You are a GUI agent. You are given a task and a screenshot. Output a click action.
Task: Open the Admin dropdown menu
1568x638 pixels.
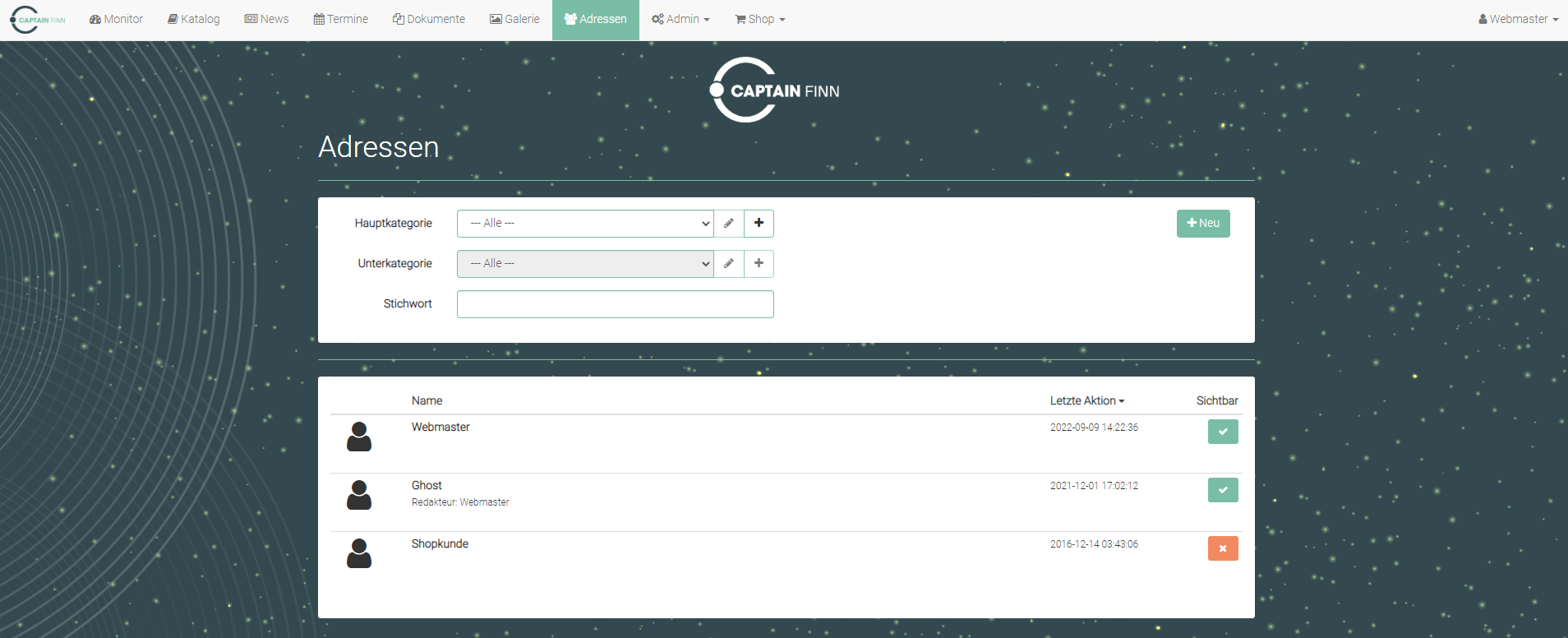pos(680,20)
